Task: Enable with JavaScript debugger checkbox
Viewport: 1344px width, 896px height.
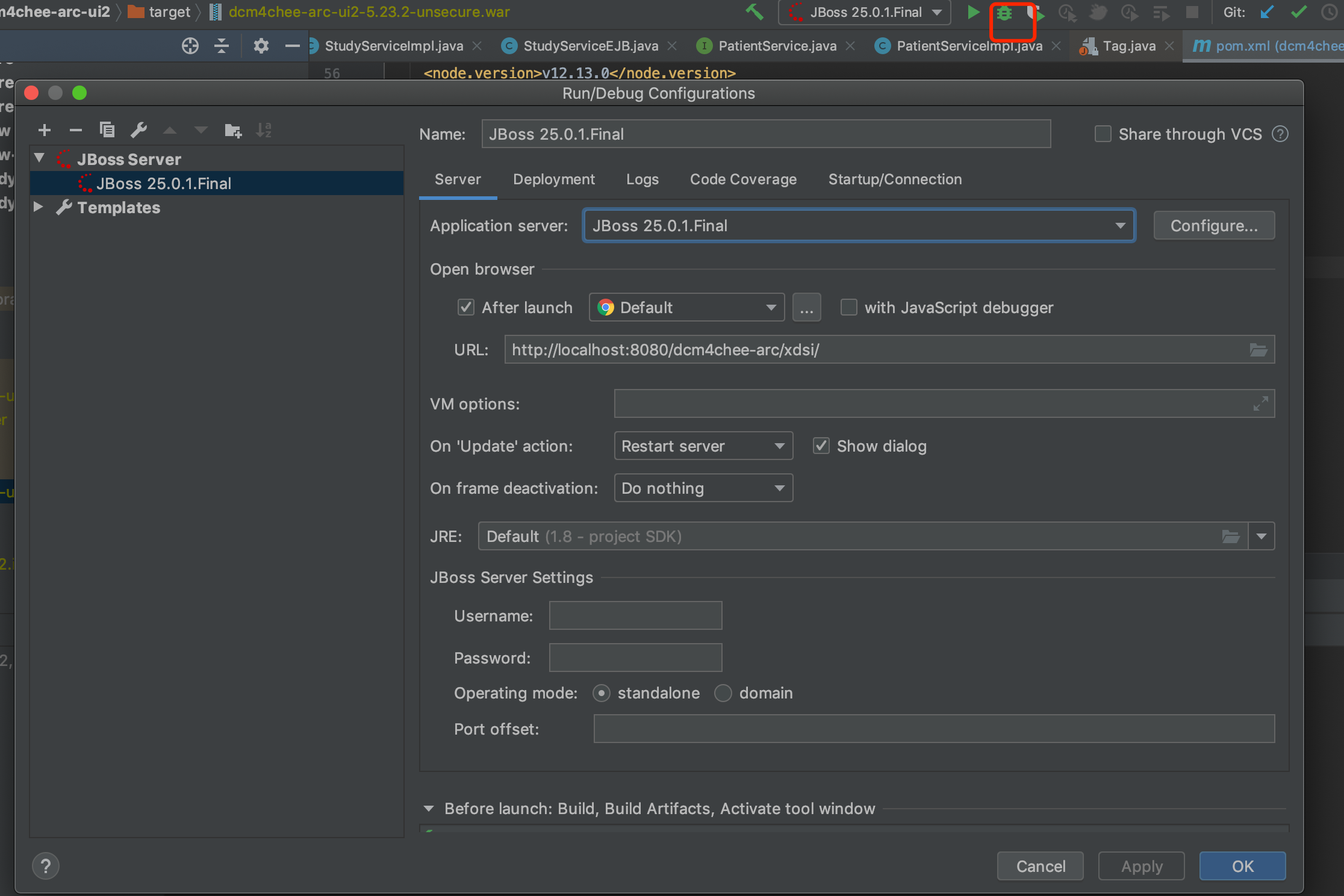Action: tap(849, 307)
